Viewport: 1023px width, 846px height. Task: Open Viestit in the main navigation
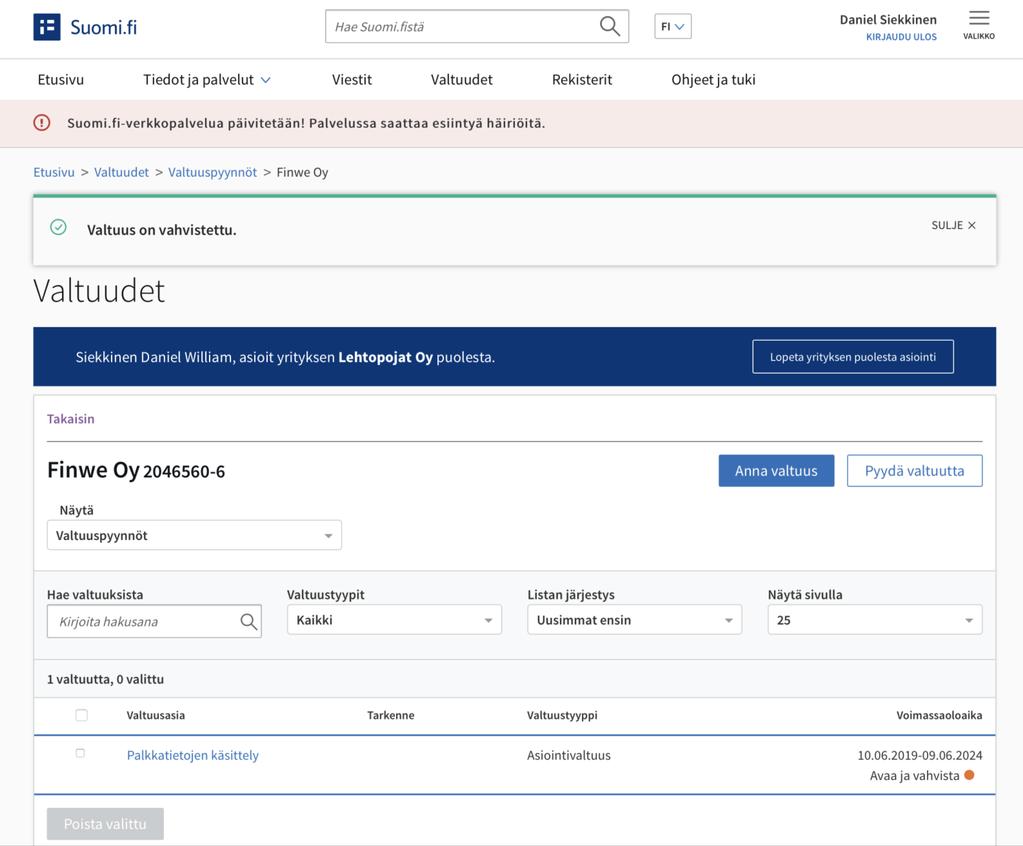pyautogui.click(x=352, y=80)
